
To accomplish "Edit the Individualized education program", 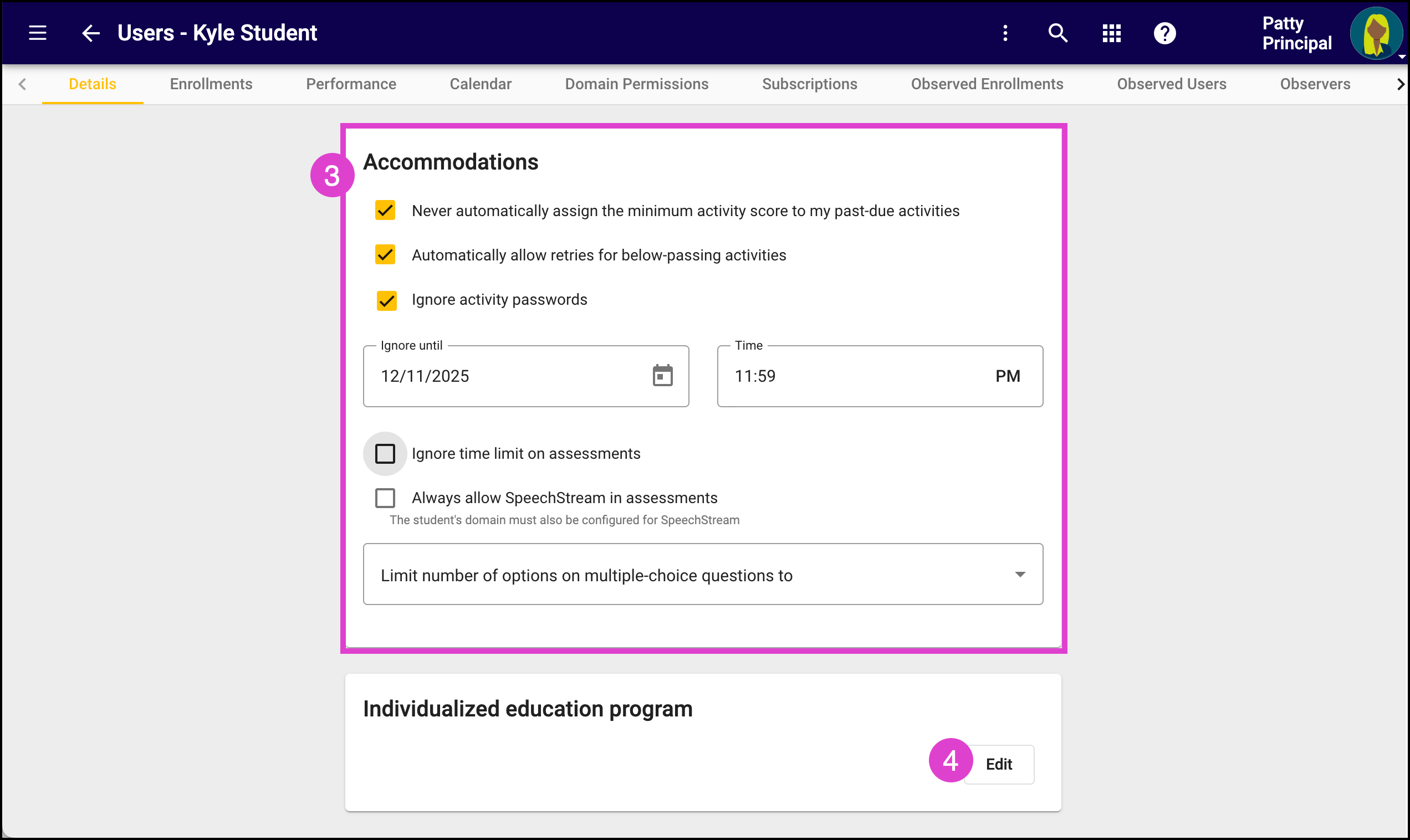I will click(999, 764).
